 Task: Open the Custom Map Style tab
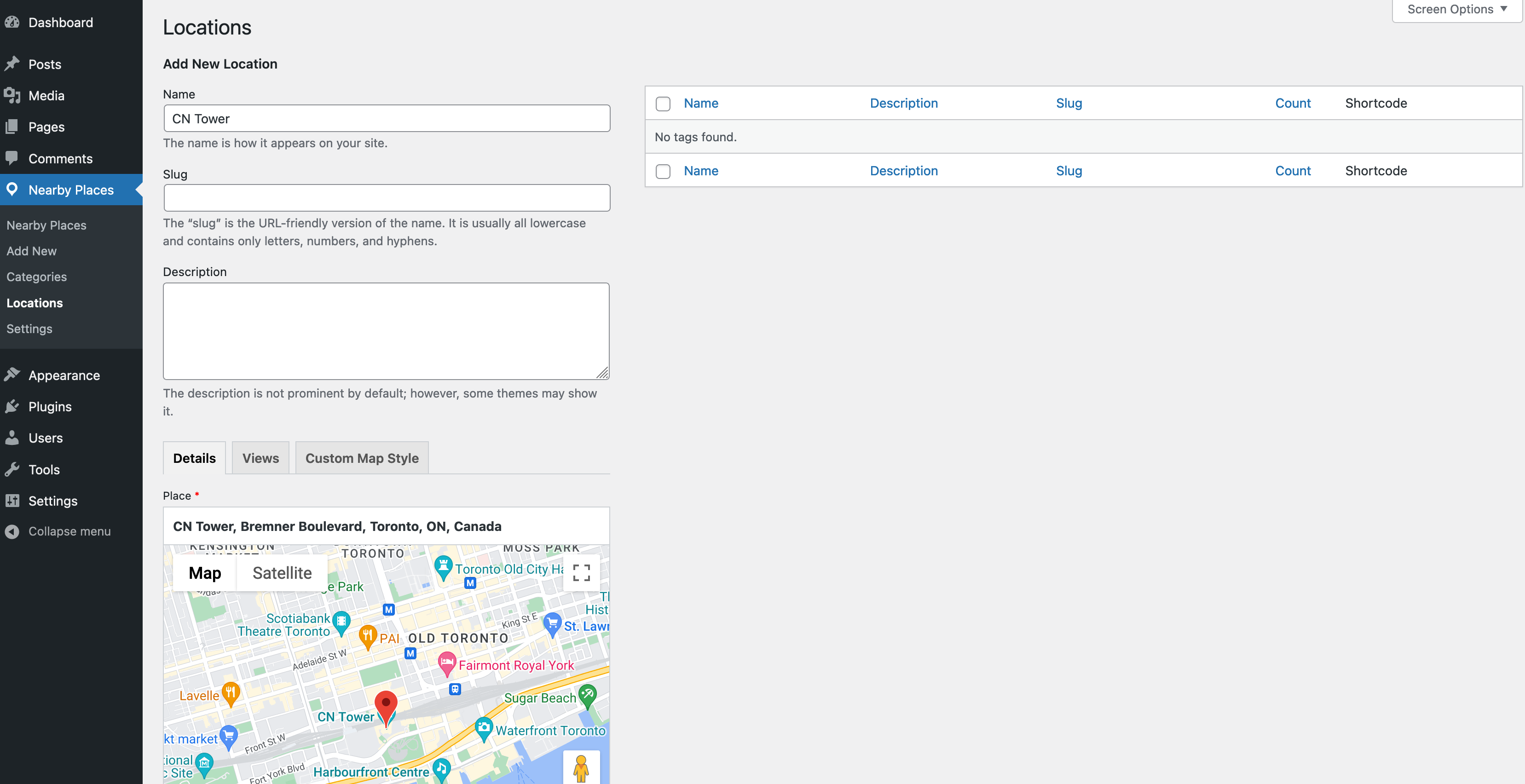362,458
